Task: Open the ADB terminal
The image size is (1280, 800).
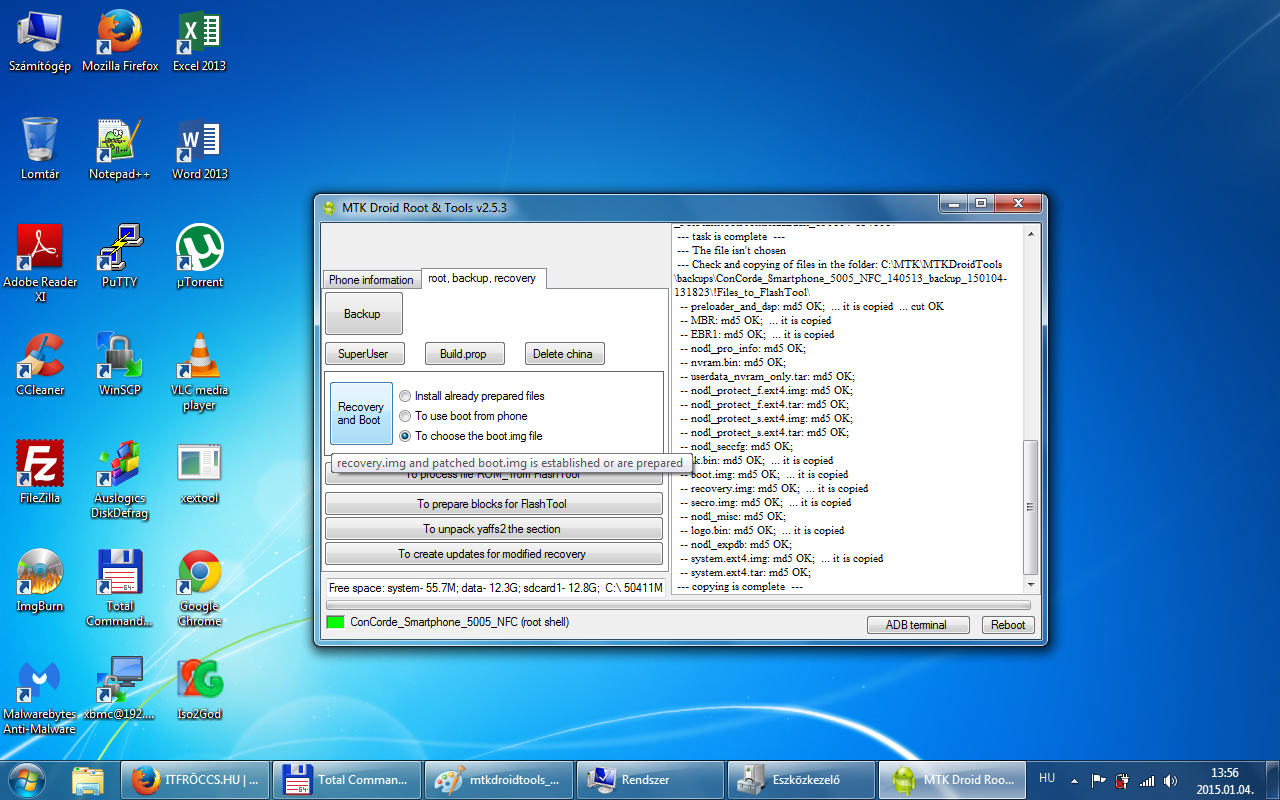Action: point(916,625)
